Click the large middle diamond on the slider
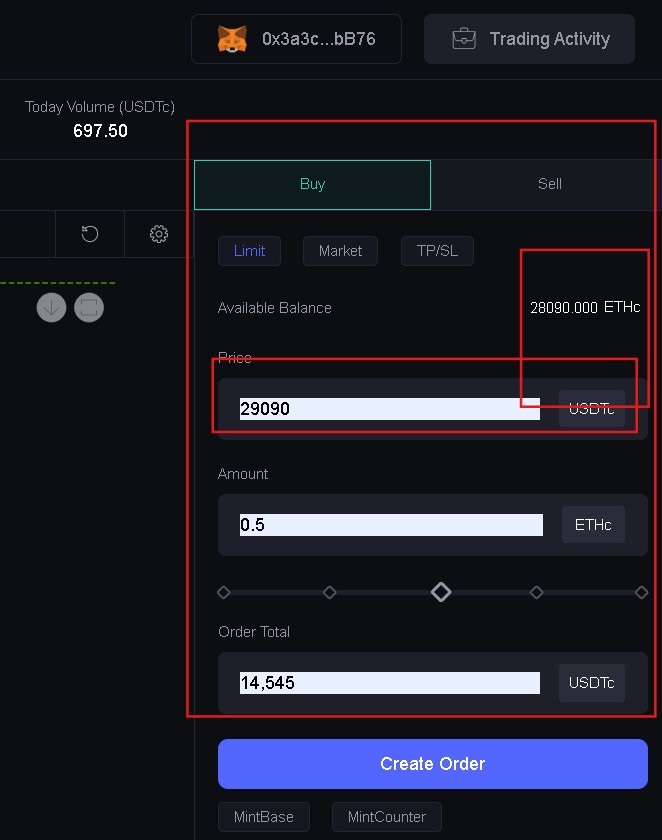This screenshot has height=840, width=662. click(x=441, y=592)
